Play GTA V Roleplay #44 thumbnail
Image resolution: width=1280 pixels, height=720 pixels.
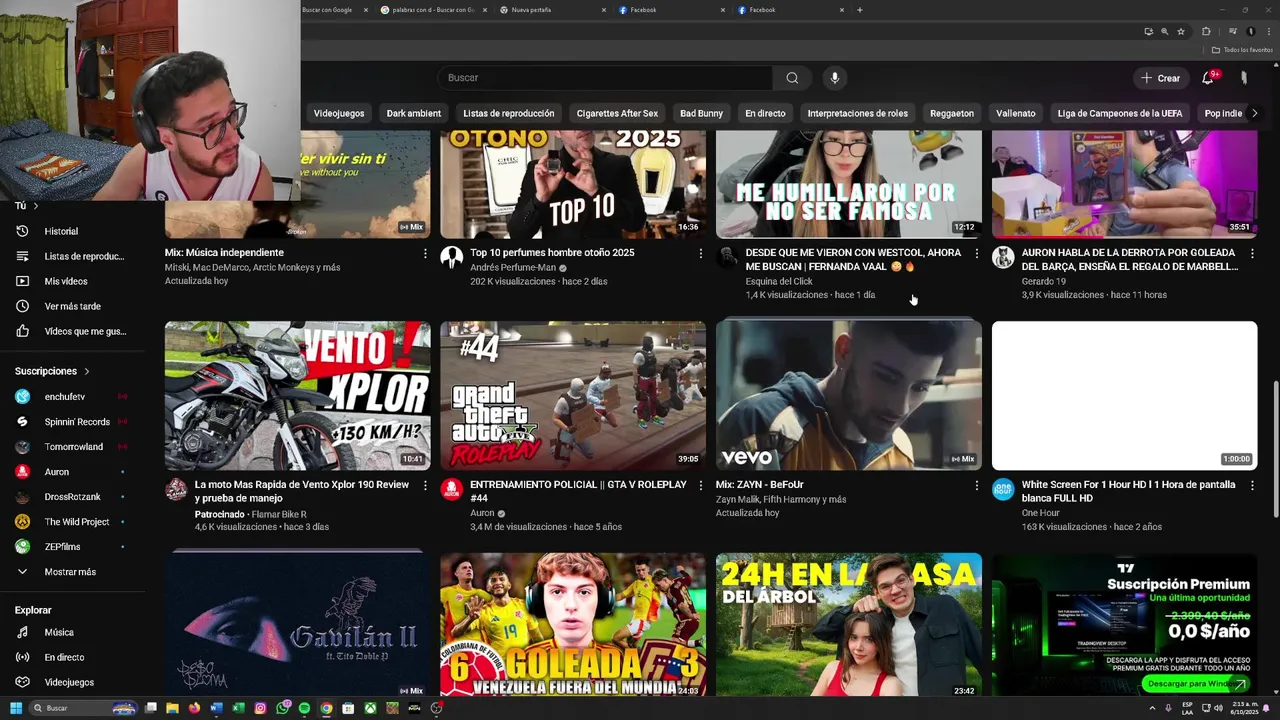(573, 395)
